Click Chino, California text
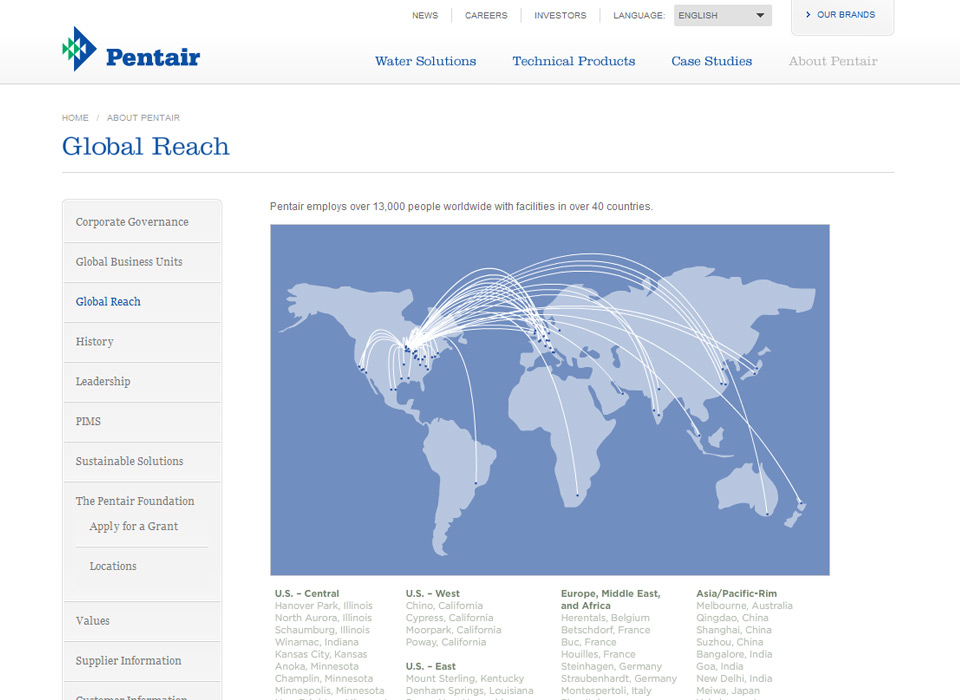This screenshot has width=960, height=700. tap(444, 606)
